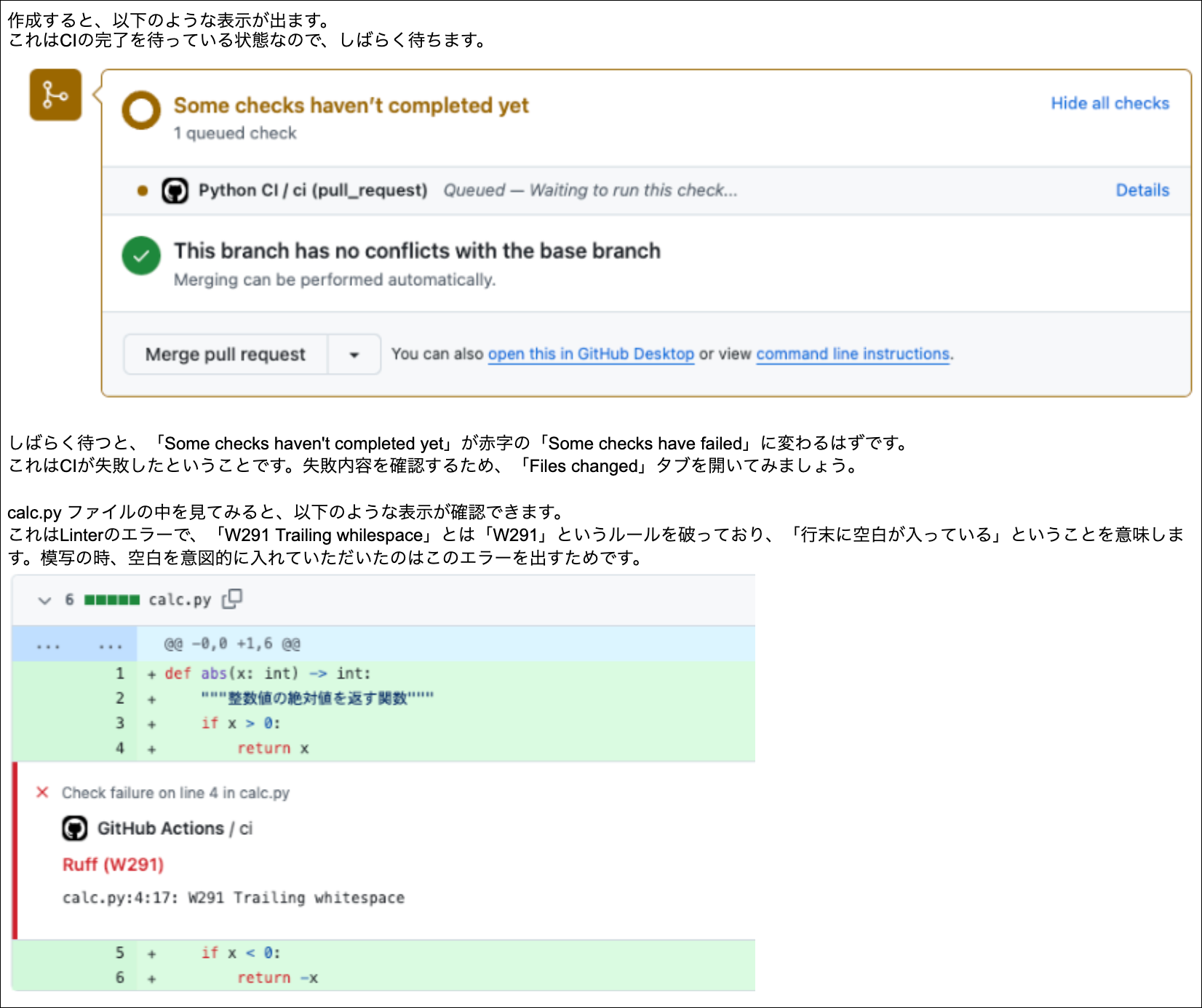
Task: Copy the calc.py file path
Action: tap(233, 599)
